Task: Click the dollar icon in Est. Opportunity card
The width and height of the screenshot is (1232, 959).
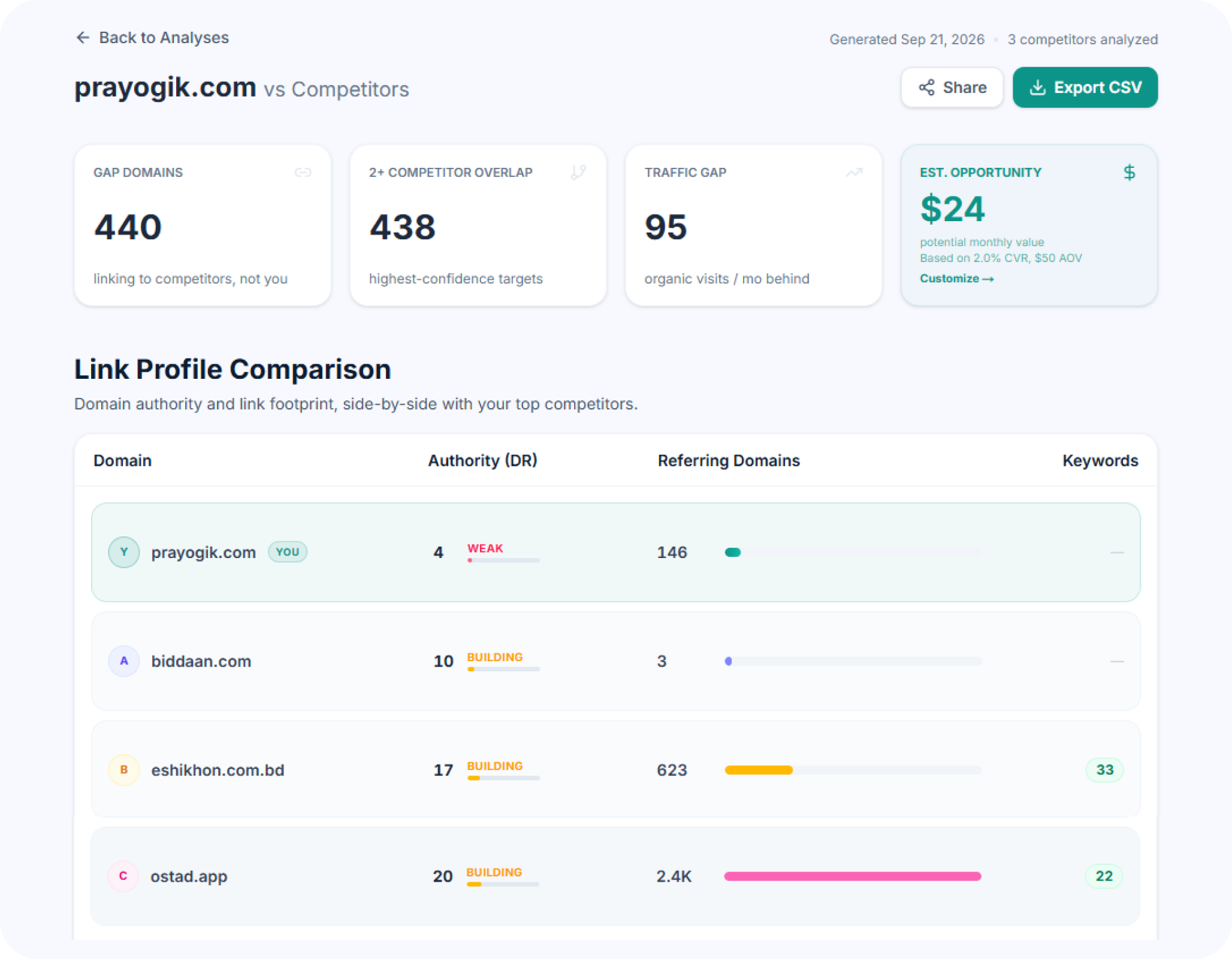Action: click(1129, 173)
